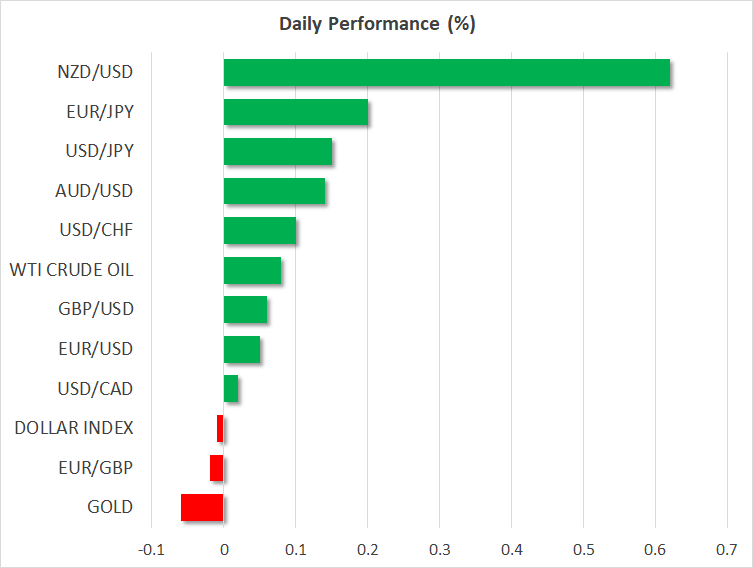Click the NZD/USD axis label
The image size is (753, 568).
[x=96, y=72]
